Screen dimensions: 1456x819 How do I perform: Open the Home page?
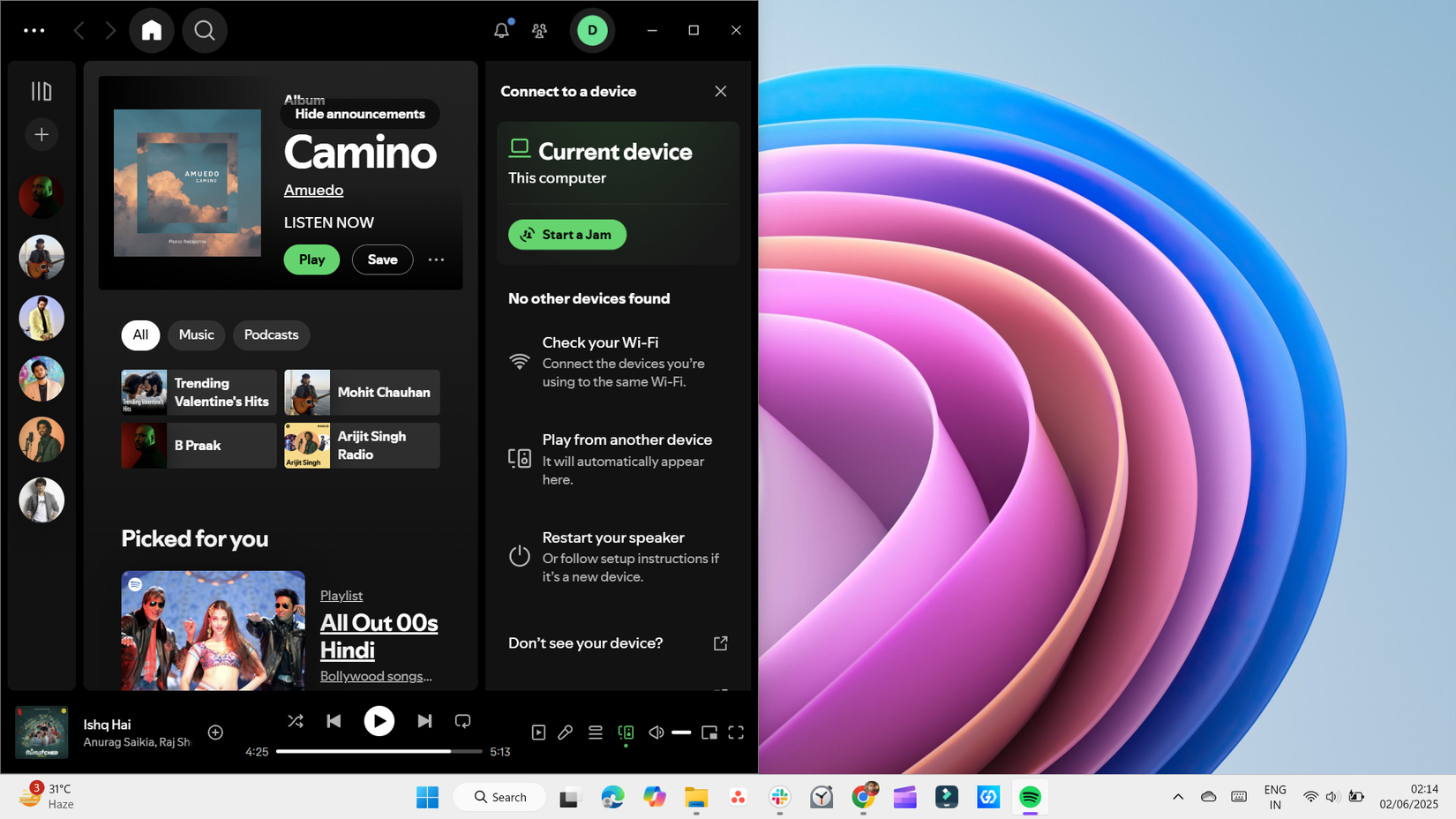click(x=151, y=30)
